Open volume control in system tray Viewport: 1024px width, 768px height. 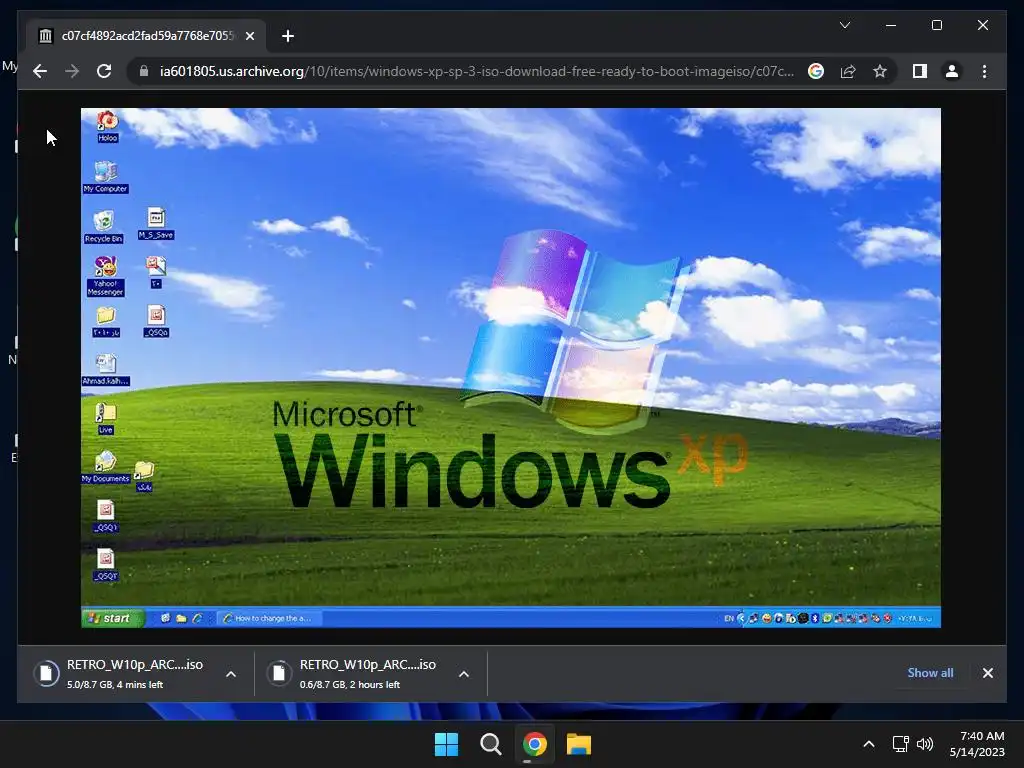point(925,744)
